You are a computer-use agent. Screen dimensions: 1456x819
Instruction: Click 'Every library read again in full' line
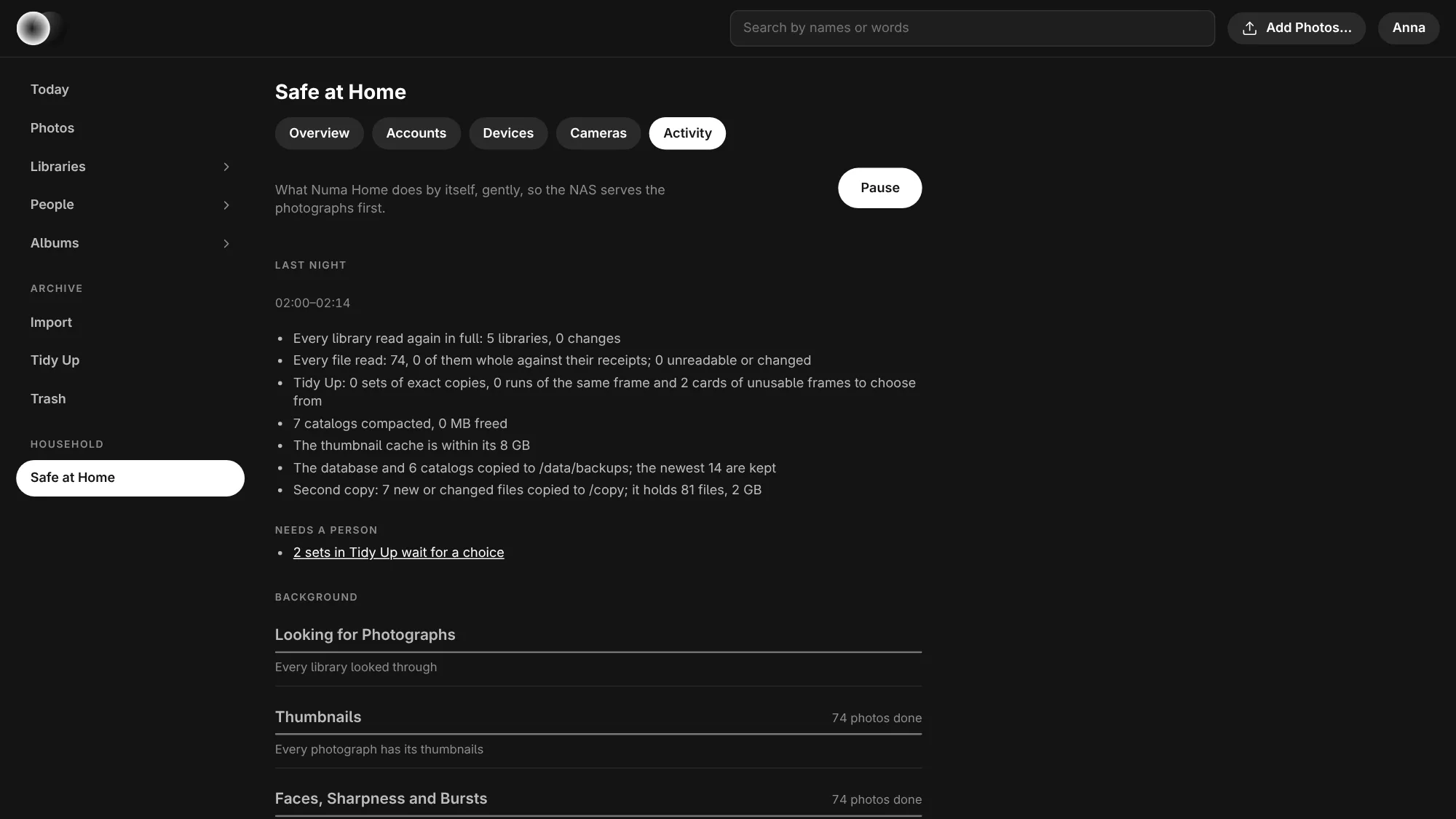coord(456,339)
